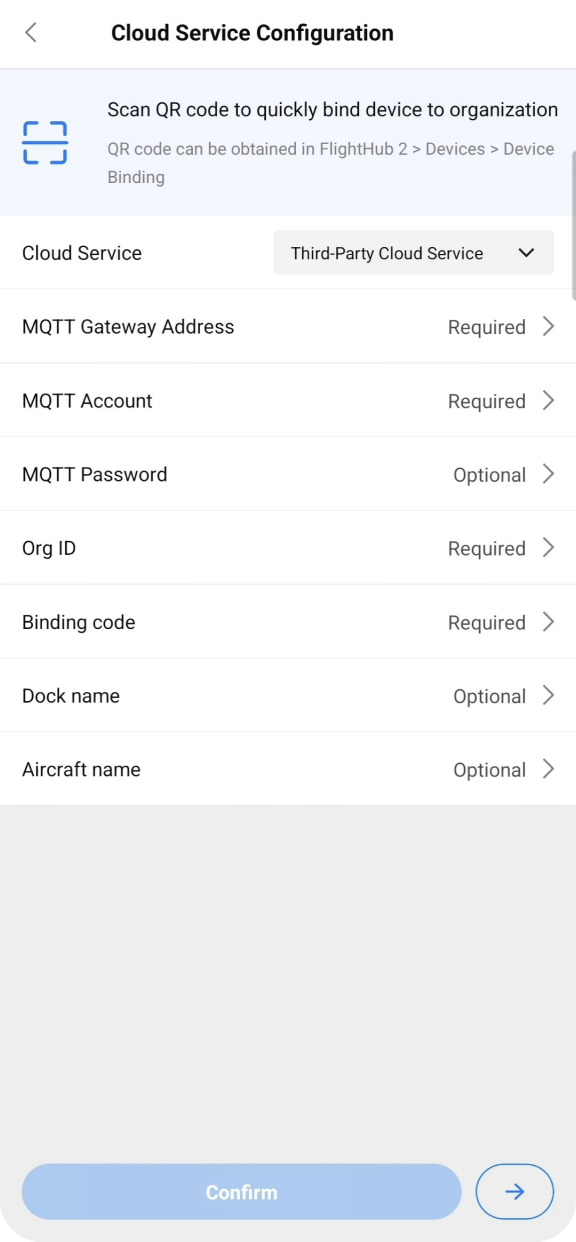The height and width of the screenshot is (1242, 576).
Task: Open the Binding code entry field
Action: pyautogui.click(x=288, y=621)
